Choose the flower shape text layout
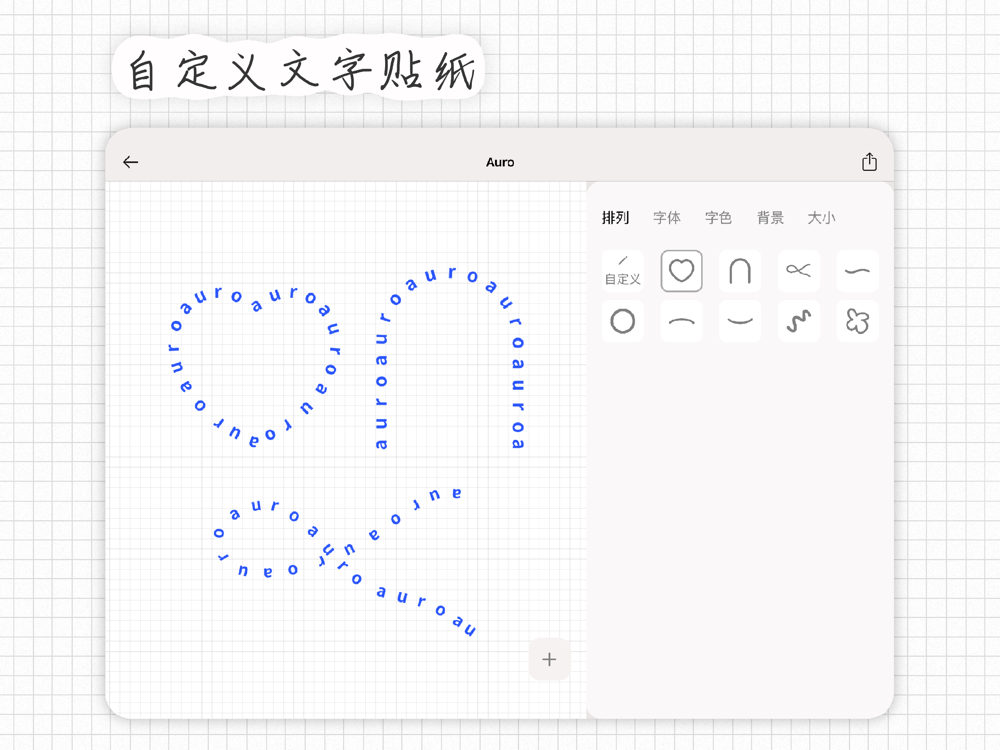 pyautogui.click(x=857, y=321)
